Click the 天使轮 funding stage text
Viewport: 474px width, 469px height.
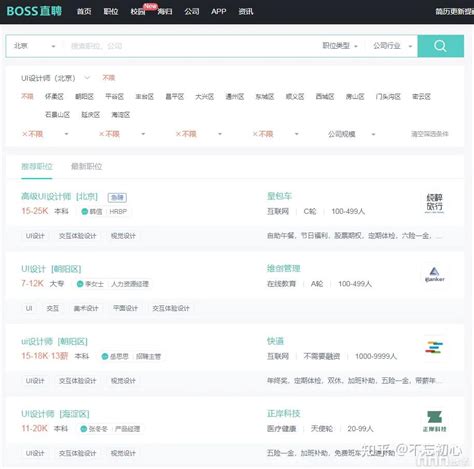coord(322,429)
